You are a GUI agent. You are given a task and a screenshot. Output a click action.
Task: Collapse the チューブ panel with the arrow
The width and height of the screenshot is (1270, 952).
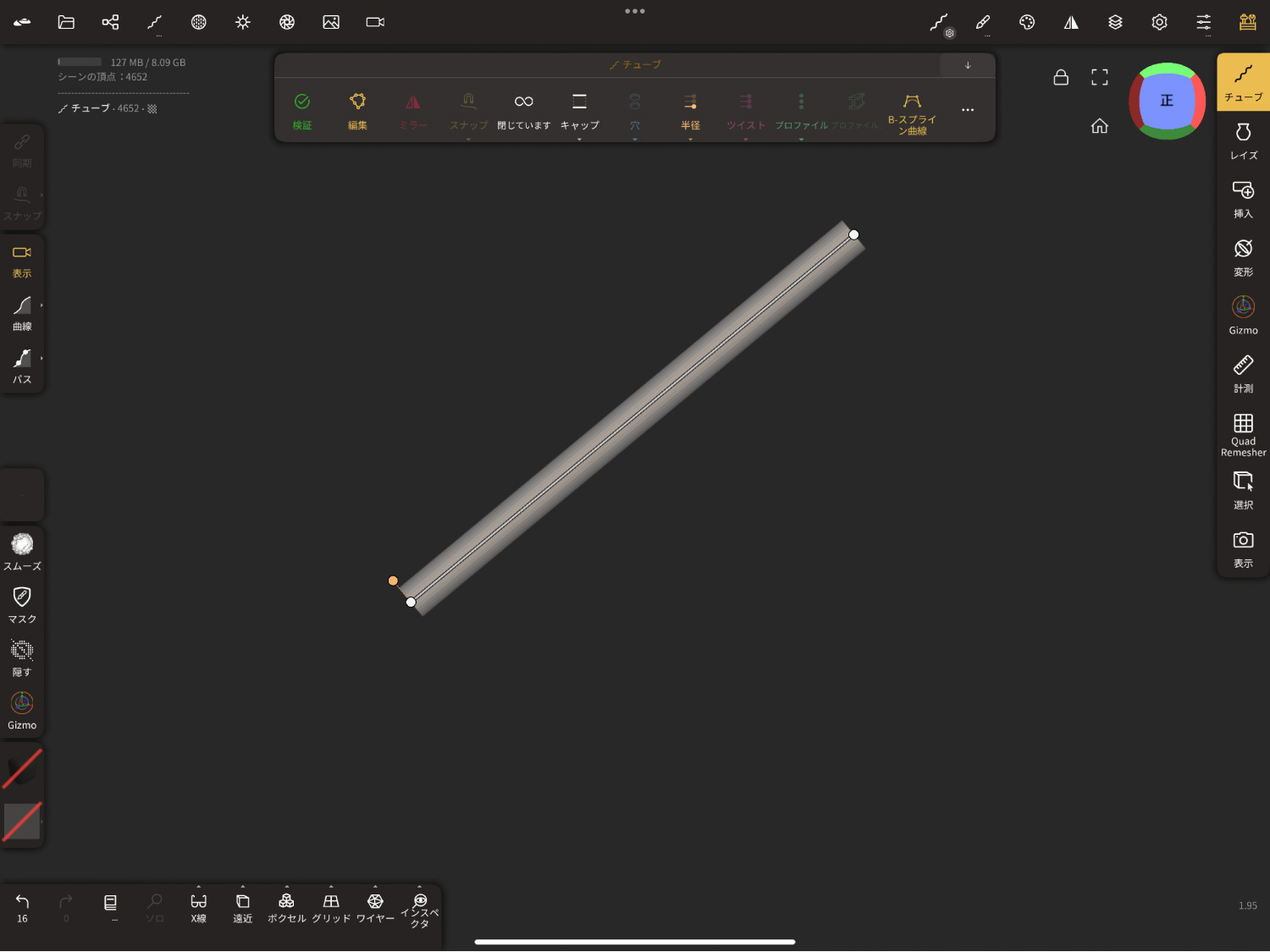[967, 65]
